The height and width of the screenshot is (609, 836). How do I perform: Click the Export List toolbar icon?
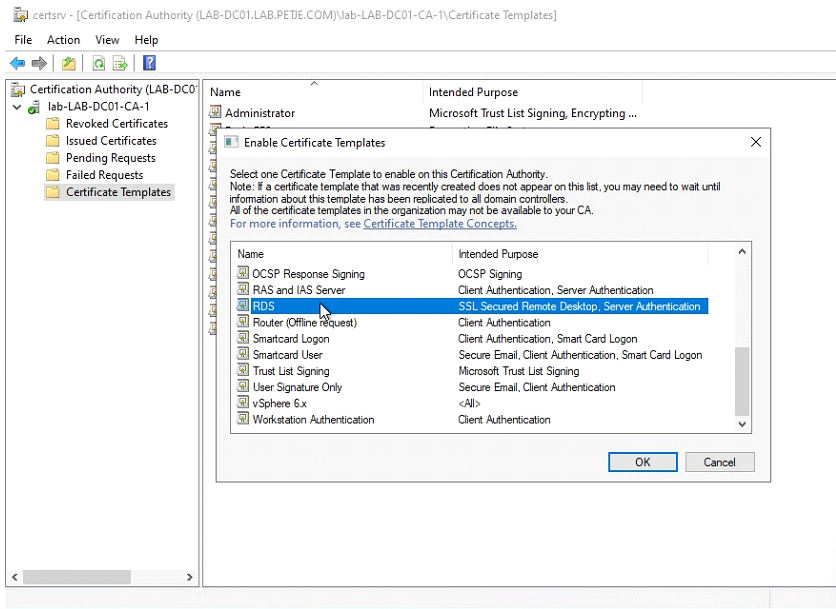point(120,63)
